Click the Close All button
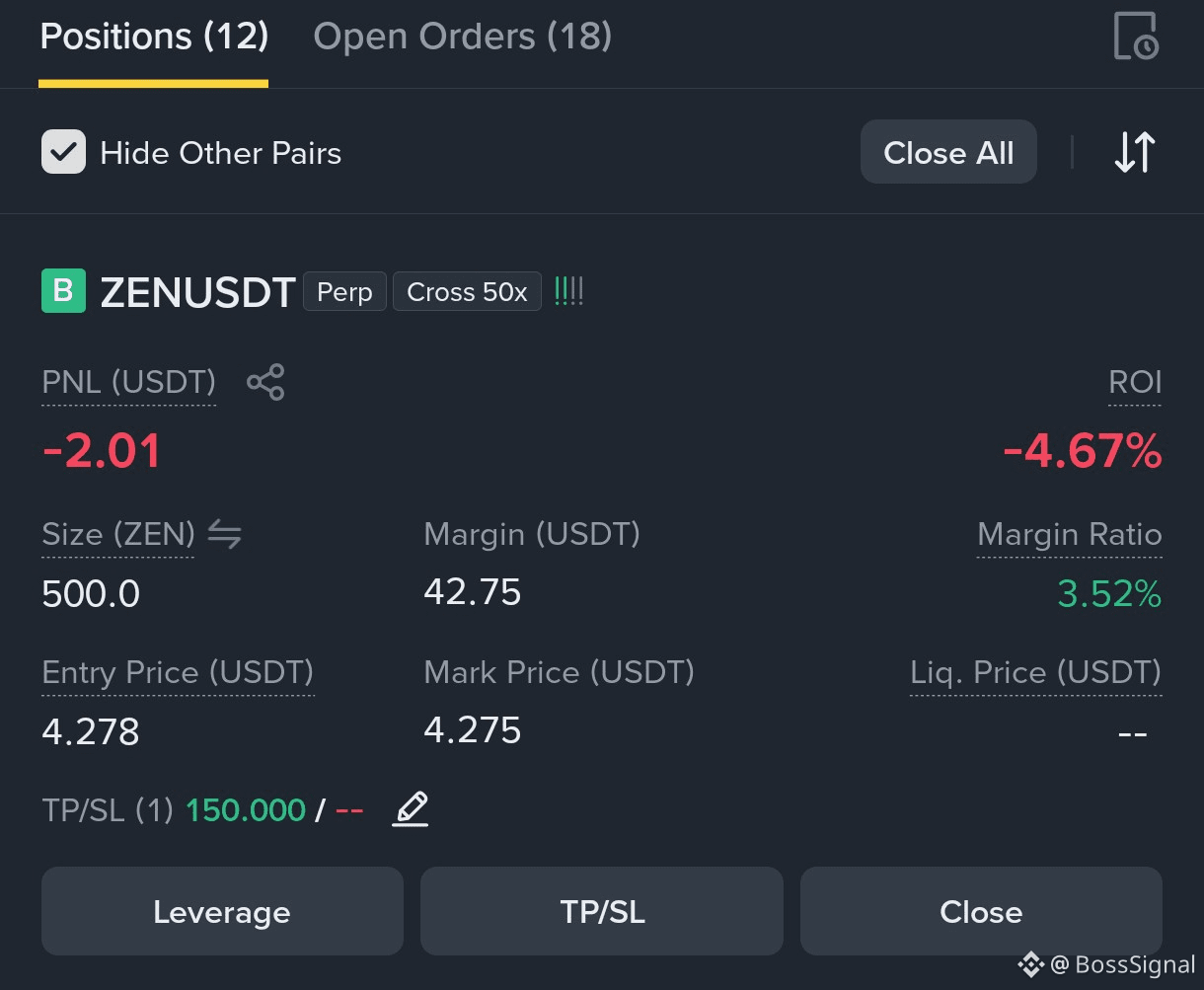1204x990 pixels. pos(948,152)
